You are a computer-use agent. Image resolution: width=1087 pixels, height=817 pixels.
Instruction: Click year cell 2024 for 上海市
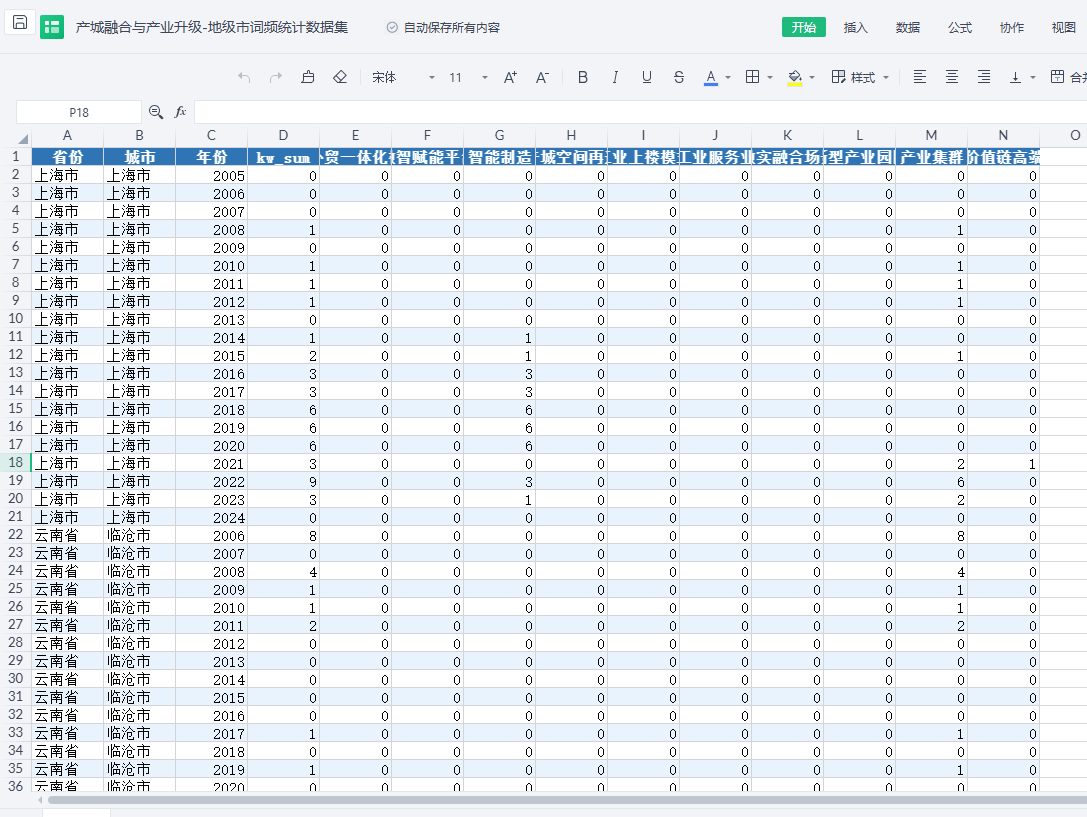[211, 518]
